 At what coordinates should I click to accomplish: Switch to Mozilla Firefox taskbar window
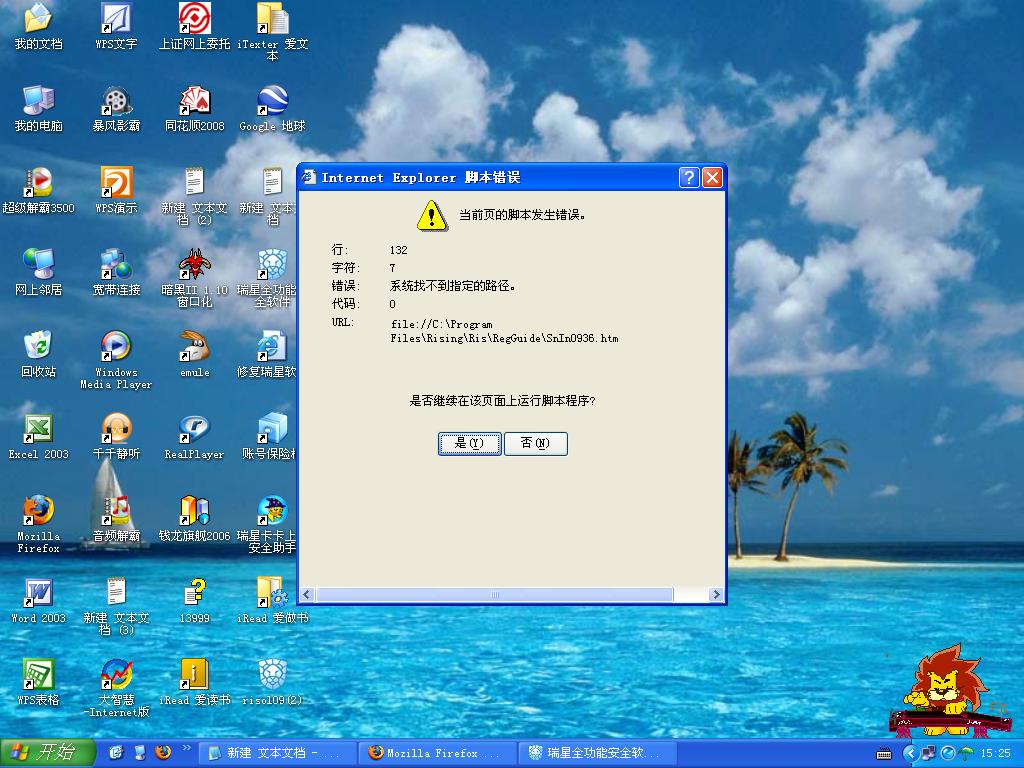pos(437,753)
